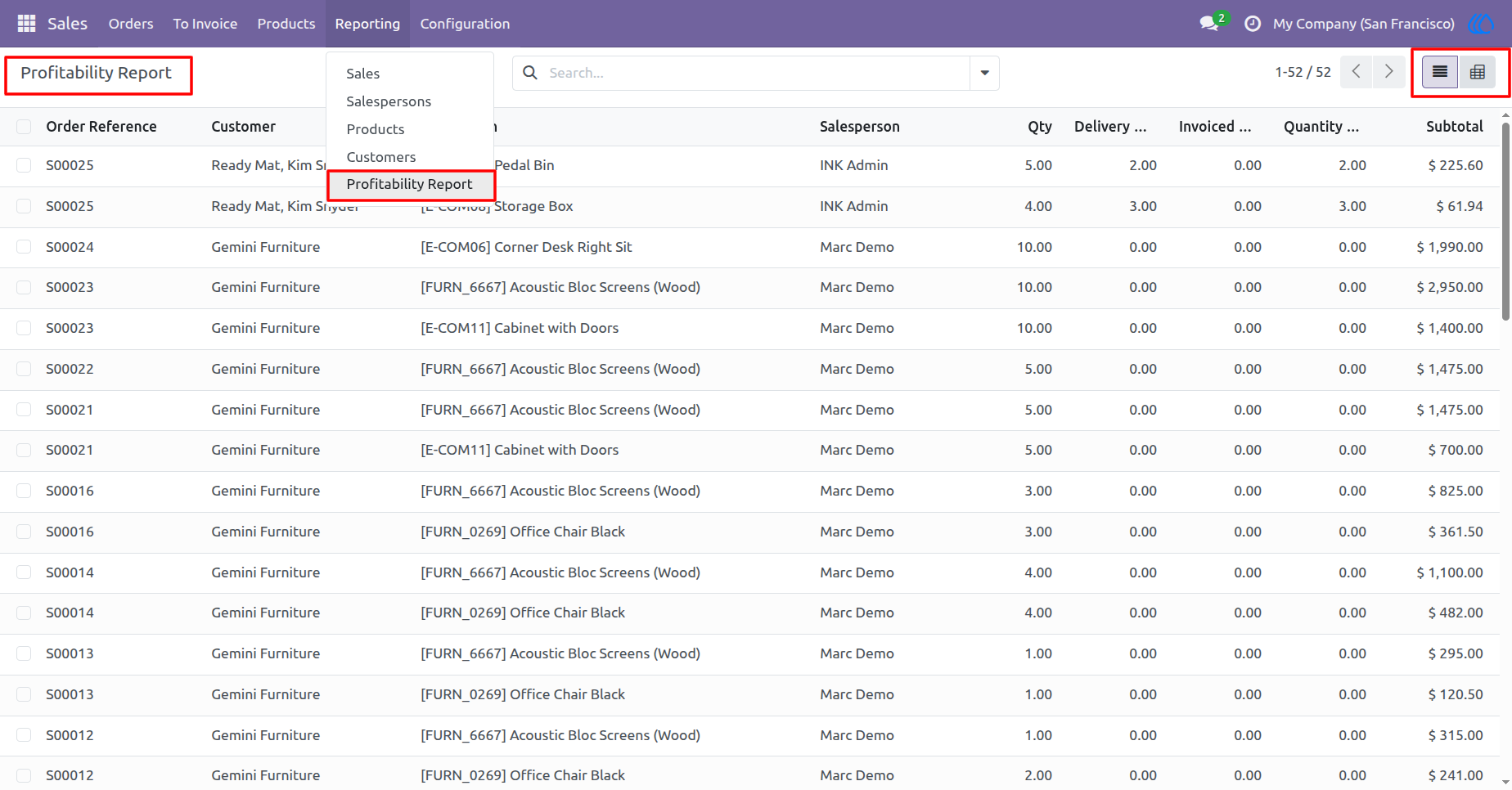Click the 1-52 / 52 pager counter
This screenshot has height=790, width=1512.
tap(1303, 72)
